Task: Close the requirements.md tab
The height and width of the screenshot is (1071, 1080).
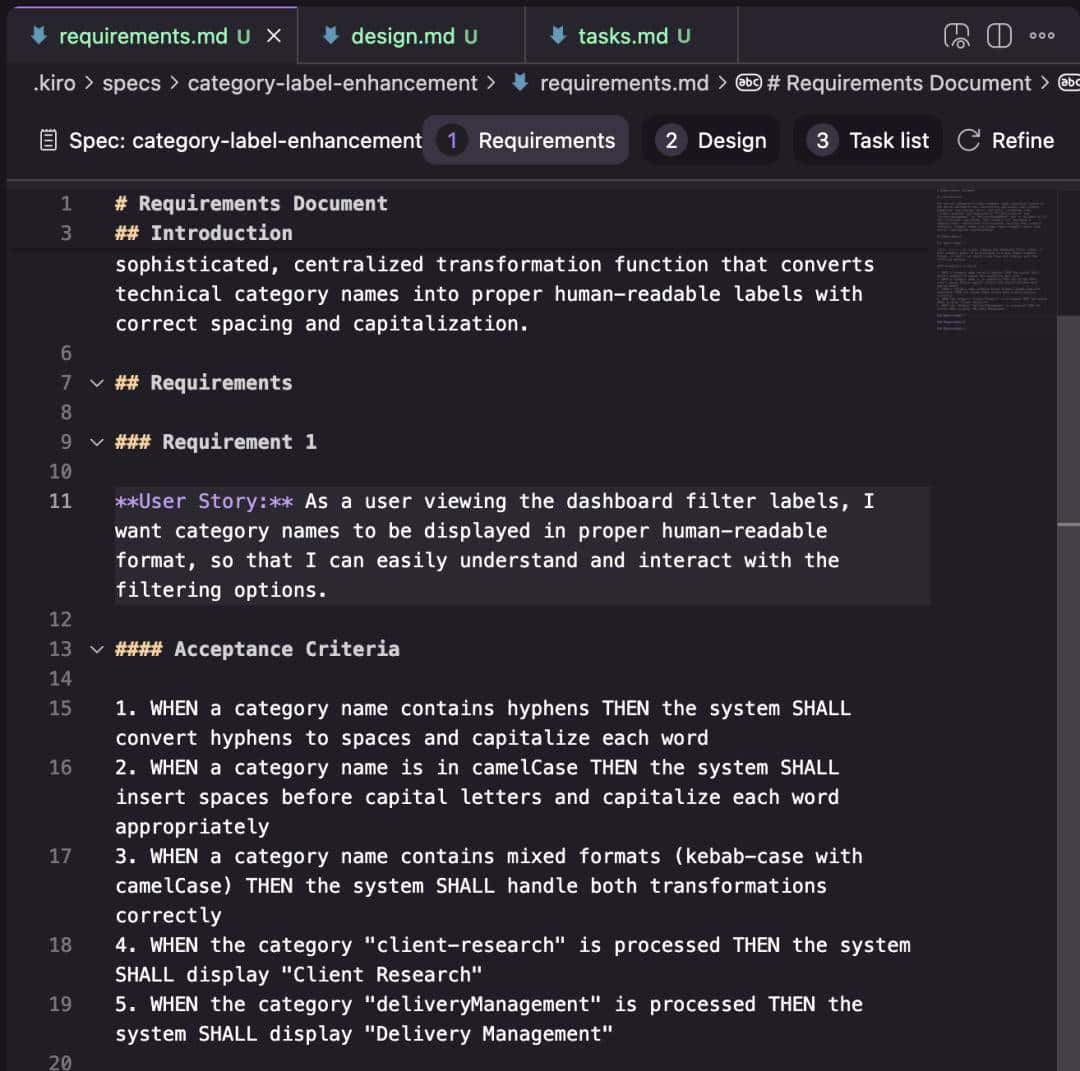Action: [274, 36]
